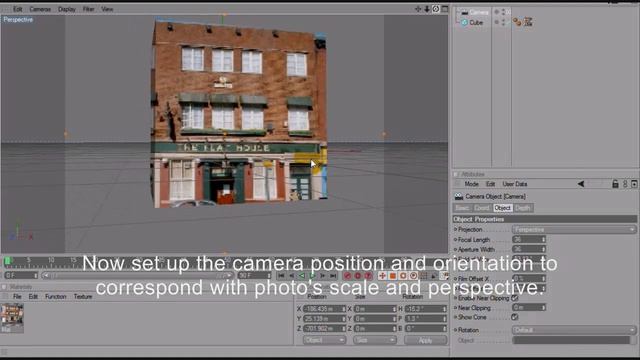The height and width of the screenshot is (360, 640).
Task: Open Attributes User Data menu
Action: click(515, 184)
